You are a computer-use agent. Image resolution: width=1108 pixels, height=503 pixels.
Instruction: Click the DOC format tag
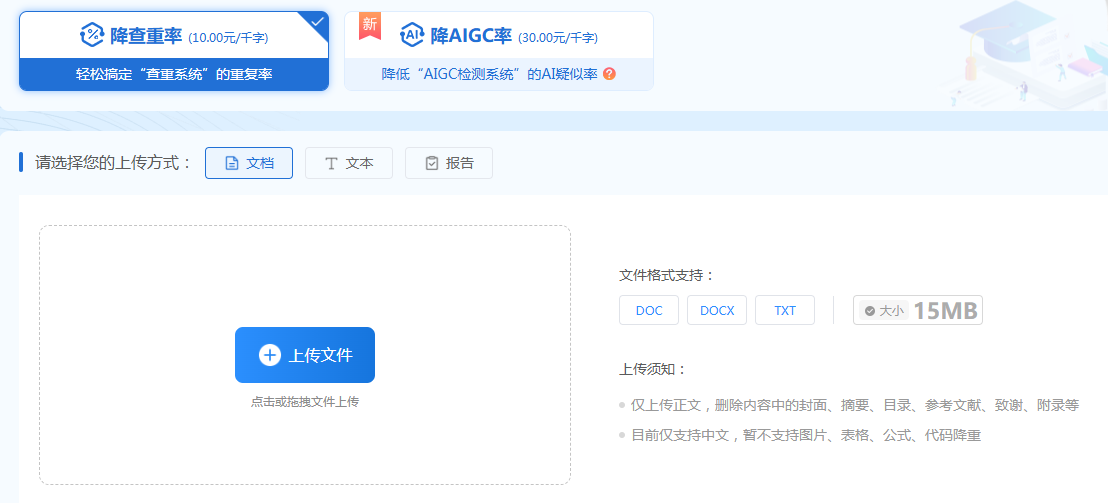pos(649,310)
